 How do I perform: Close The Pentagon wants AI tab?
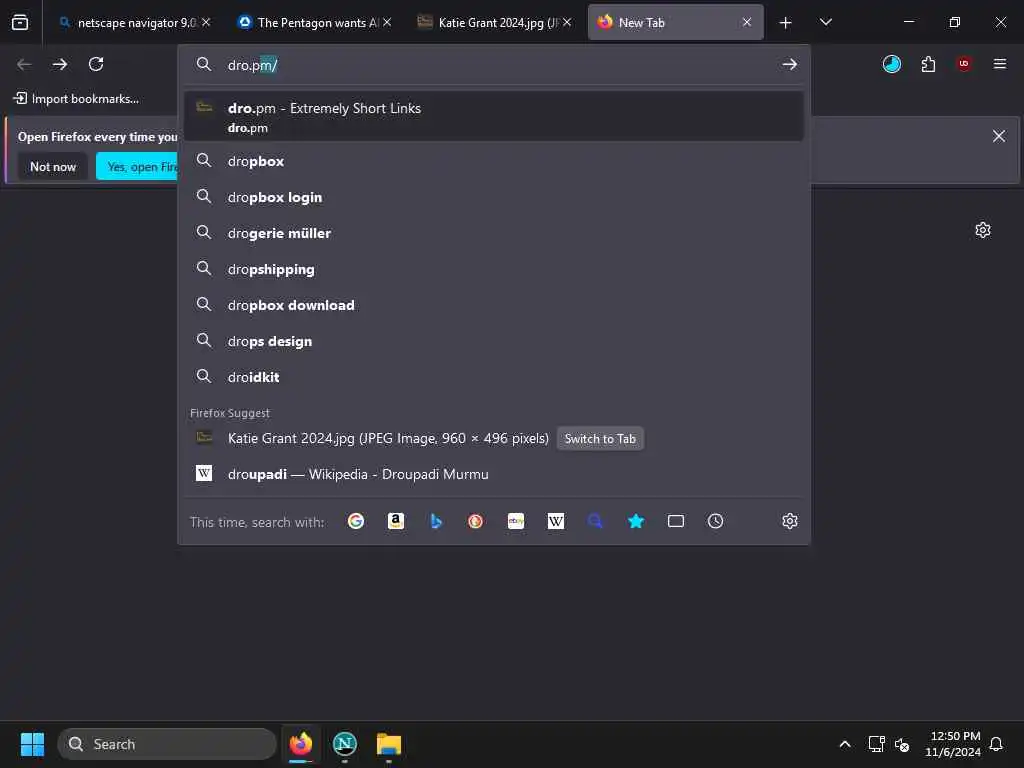click(x=387, y=22)
